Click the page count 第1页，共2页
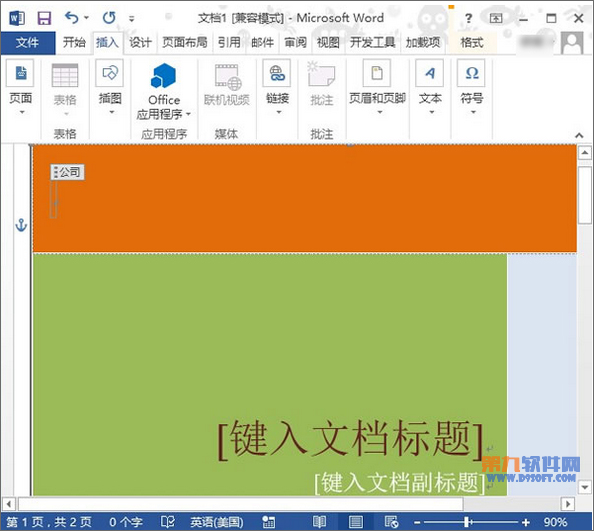 49,522
